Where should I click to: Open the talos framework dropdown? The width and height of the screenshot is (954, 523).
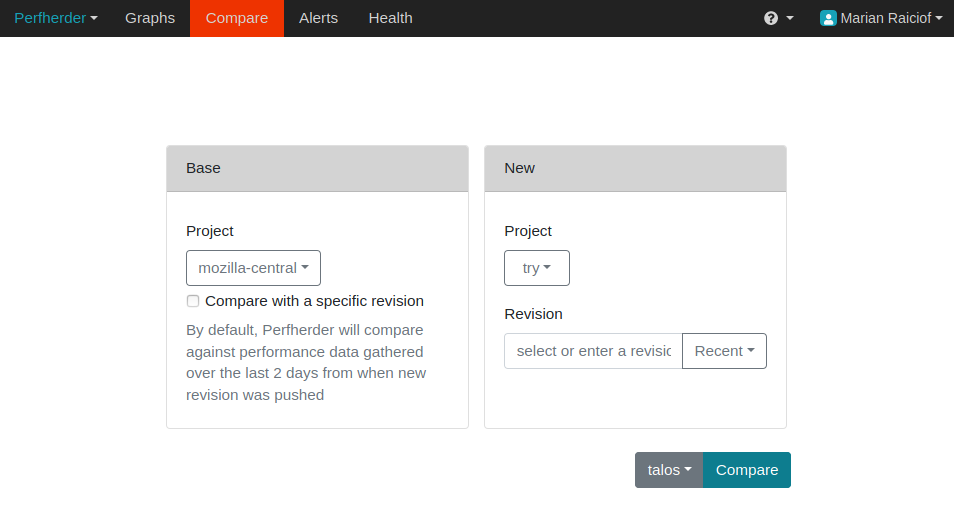669,470
